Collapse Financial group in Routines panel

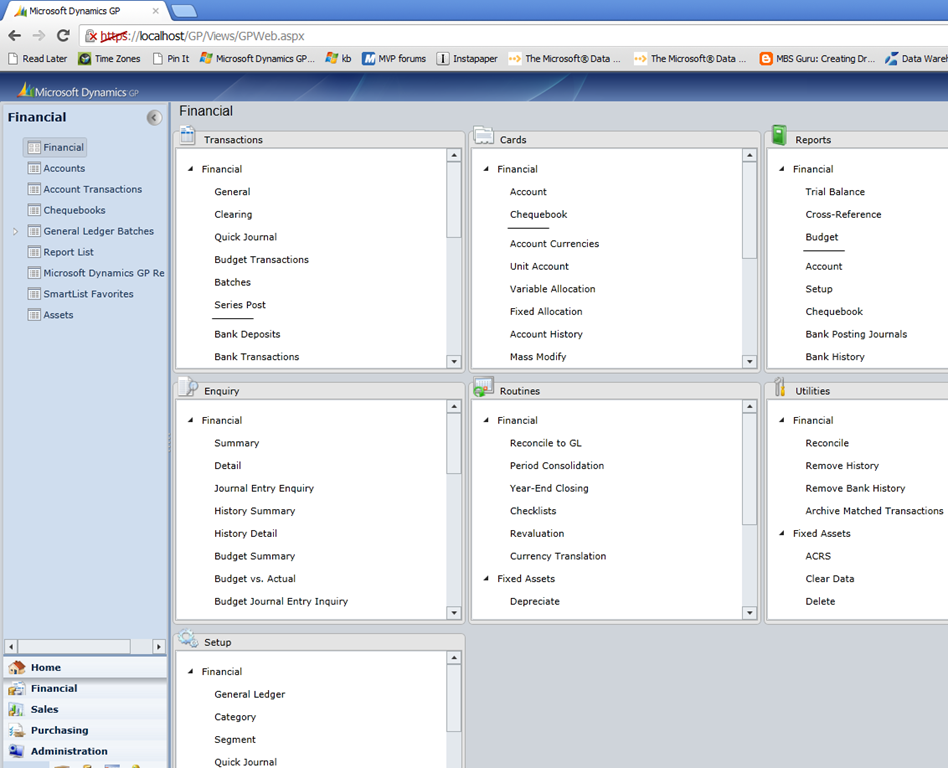click(486, 420)
